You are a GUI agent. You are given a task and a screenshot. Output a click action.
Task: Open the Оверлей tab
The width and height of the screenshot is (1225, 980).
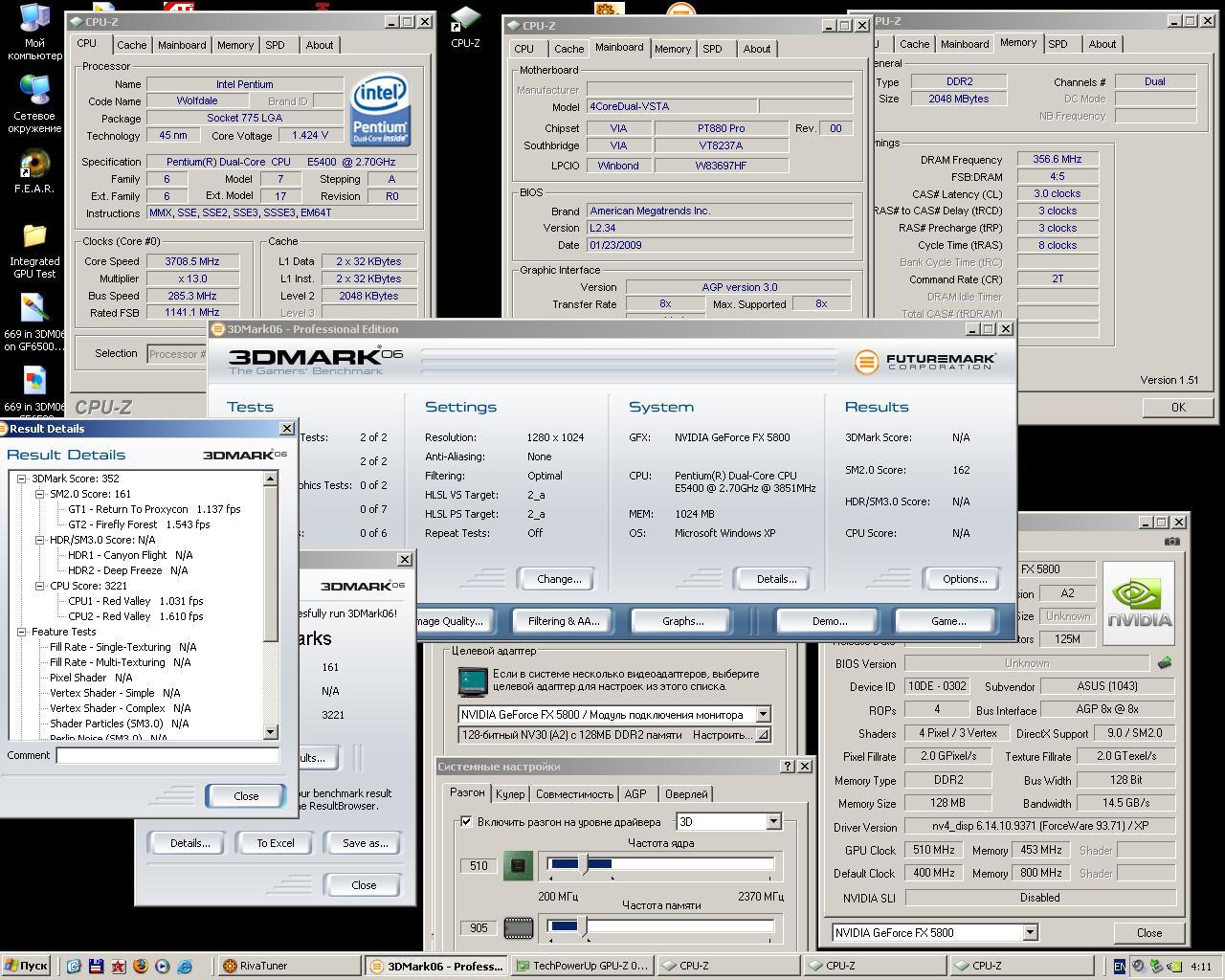tap(686, 793)
